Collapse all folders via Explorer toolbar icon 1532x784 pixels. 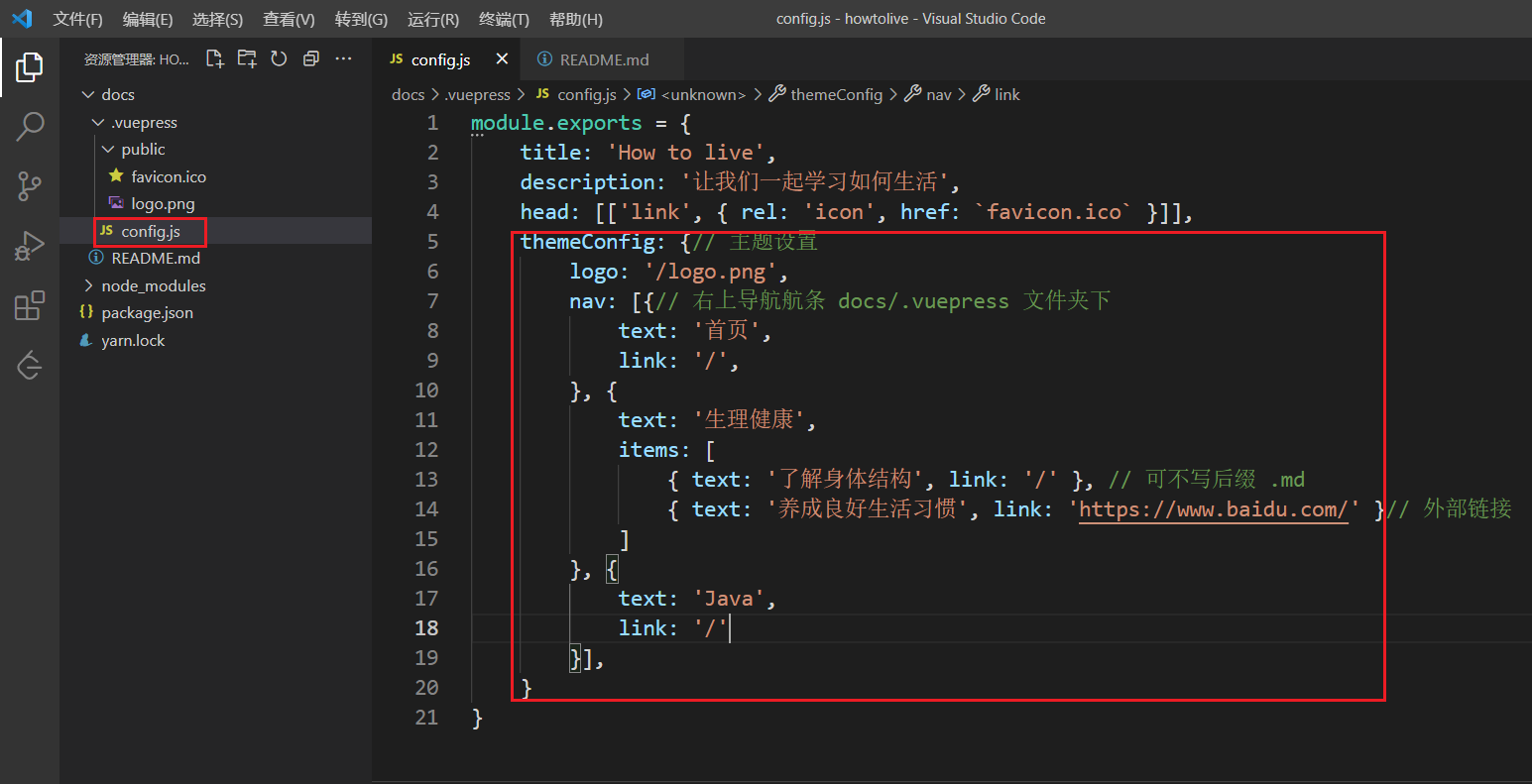pos(310,59)
